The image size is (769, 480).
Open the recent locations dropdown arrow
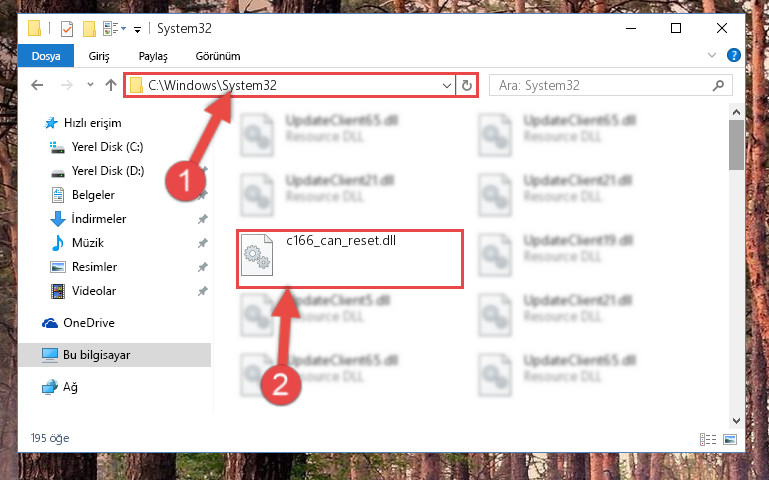(90, 85)
